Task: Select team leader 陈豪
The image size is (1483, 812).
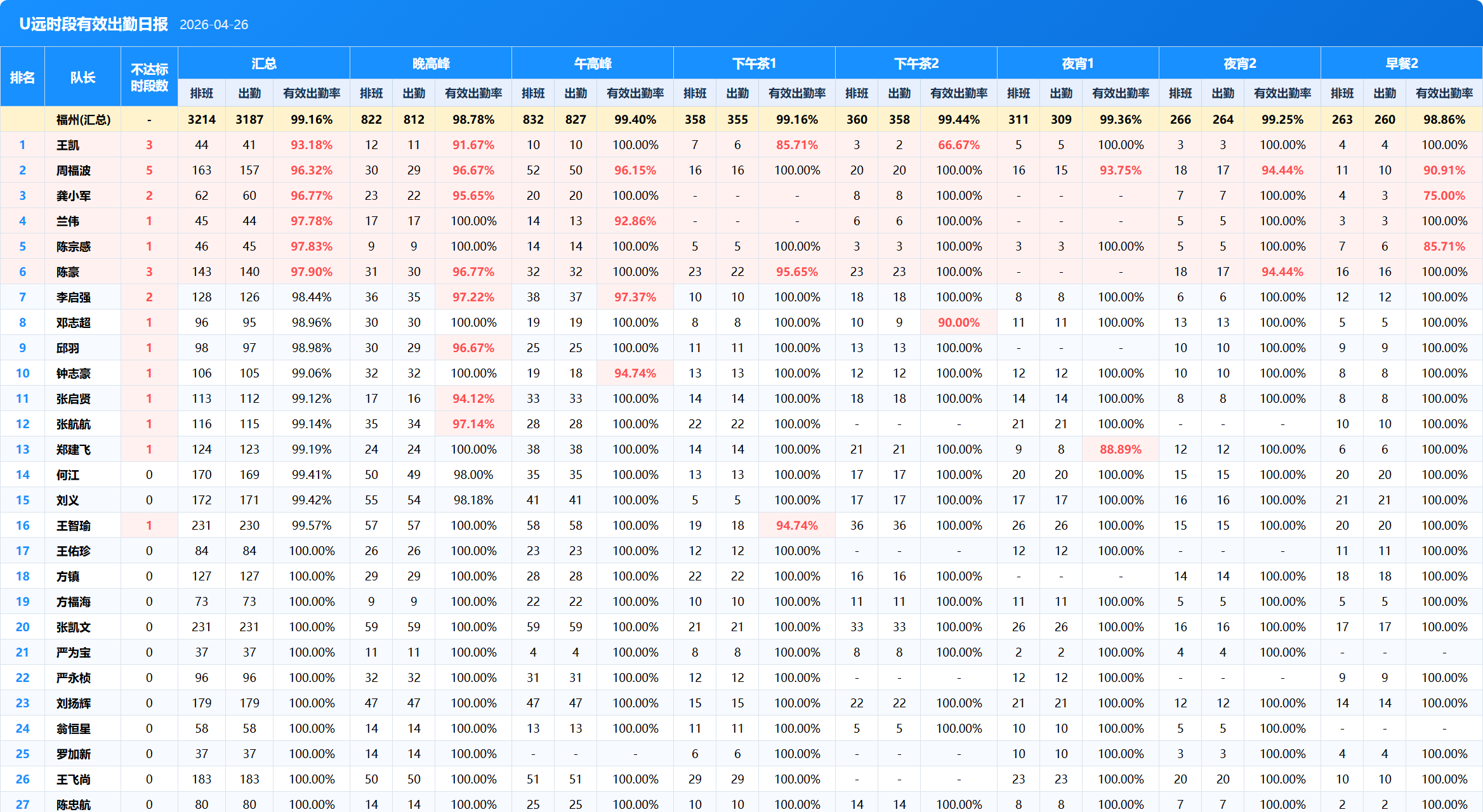Action: pos(68,272)
